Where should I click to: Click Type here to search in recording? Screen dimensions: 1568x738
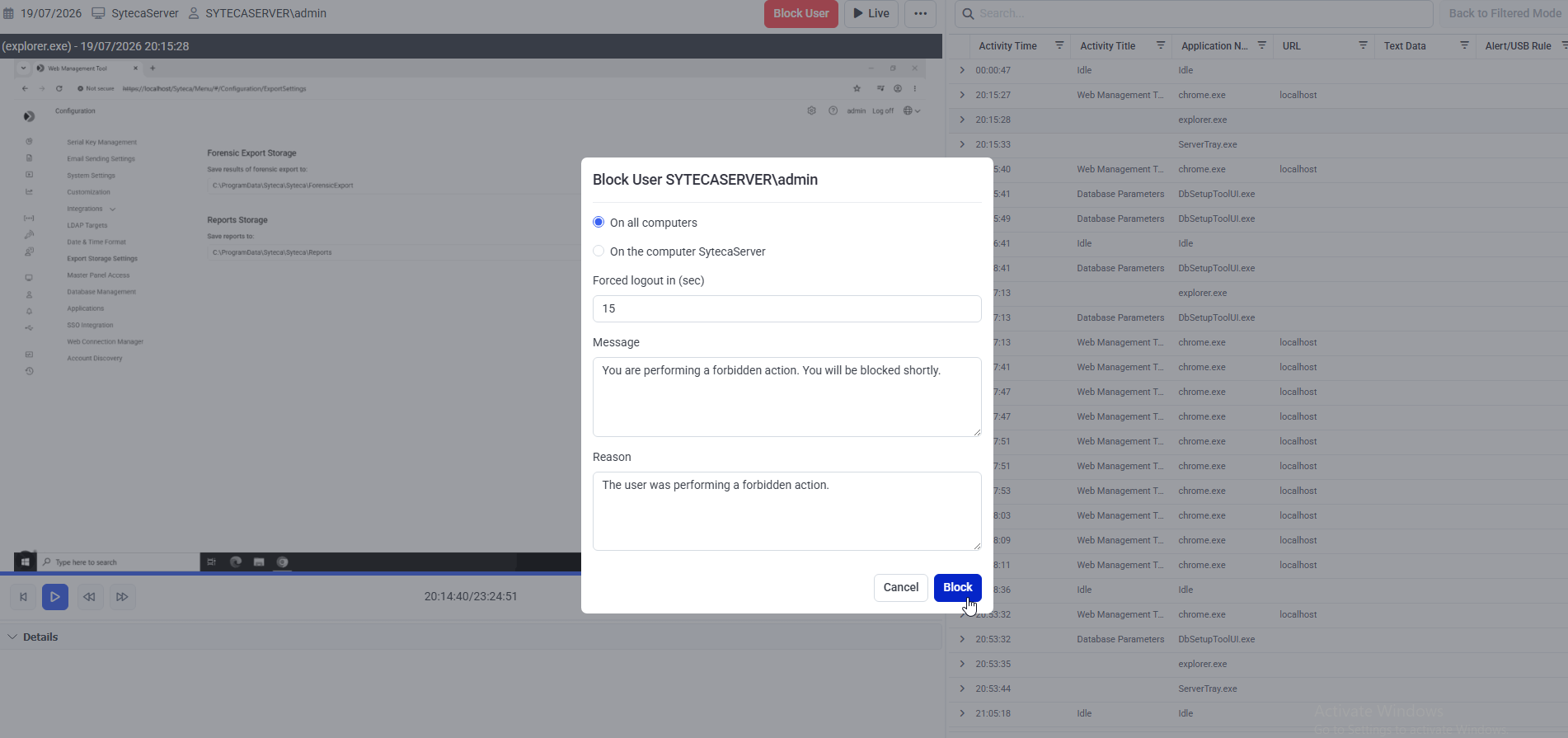pos(119,562)
